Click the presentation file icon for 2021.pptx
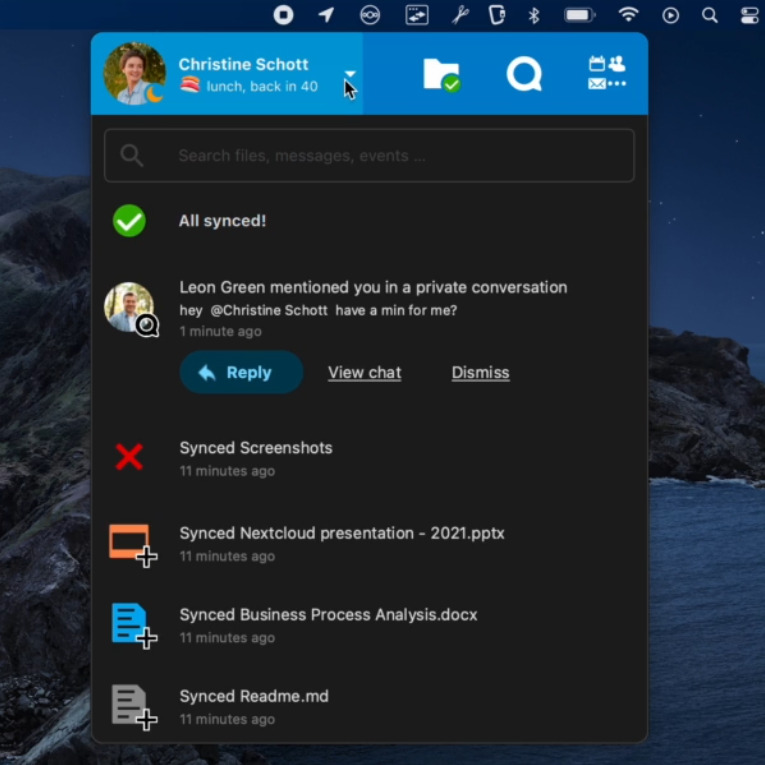Image resolution: width=765 pixels, height=765 pixels. pyautogui.click(x=133, y=545)
